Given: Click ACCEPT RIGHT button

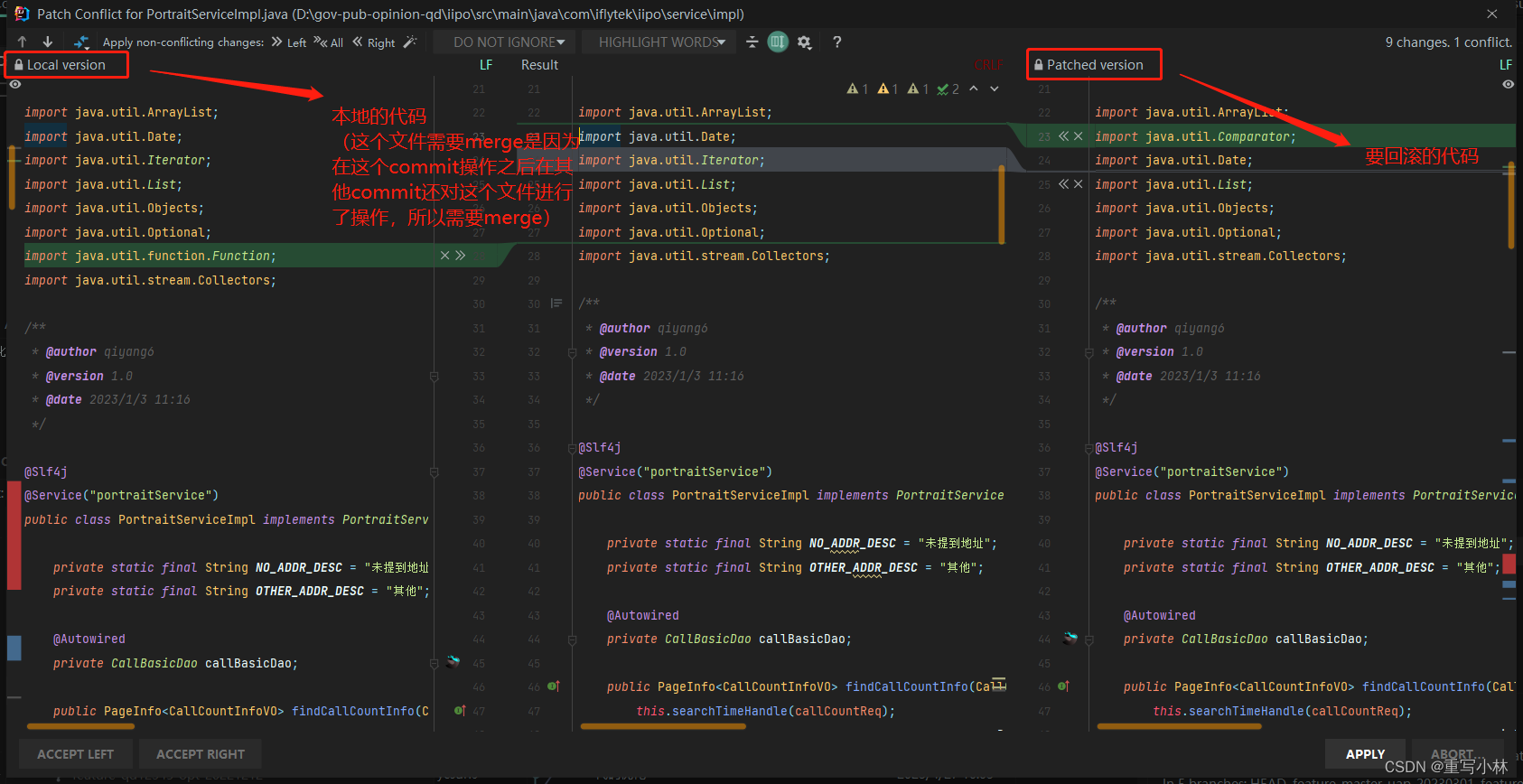Looking at the screenshot, I should coord(201,754).
